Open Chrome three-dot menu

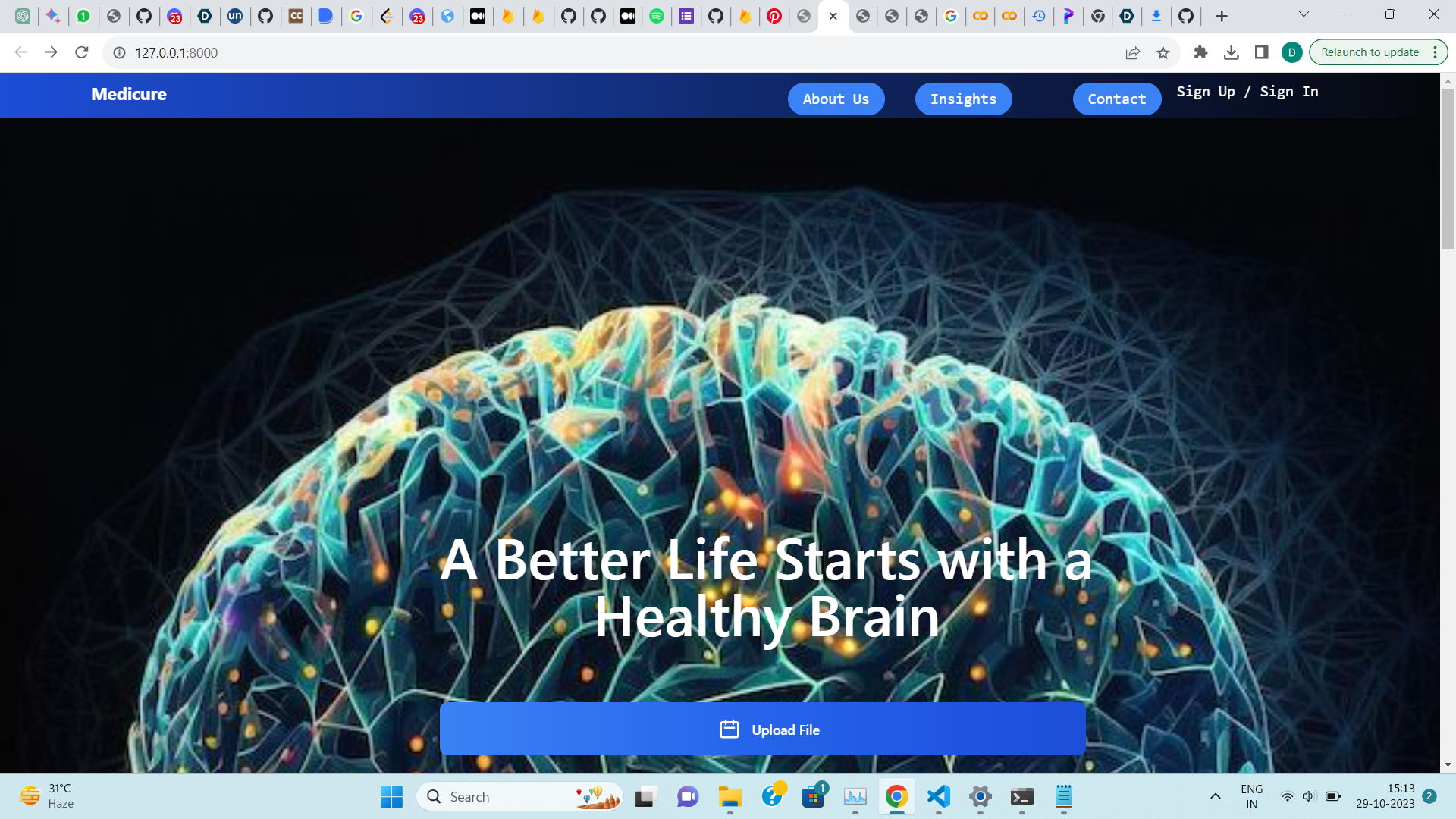1435,52
